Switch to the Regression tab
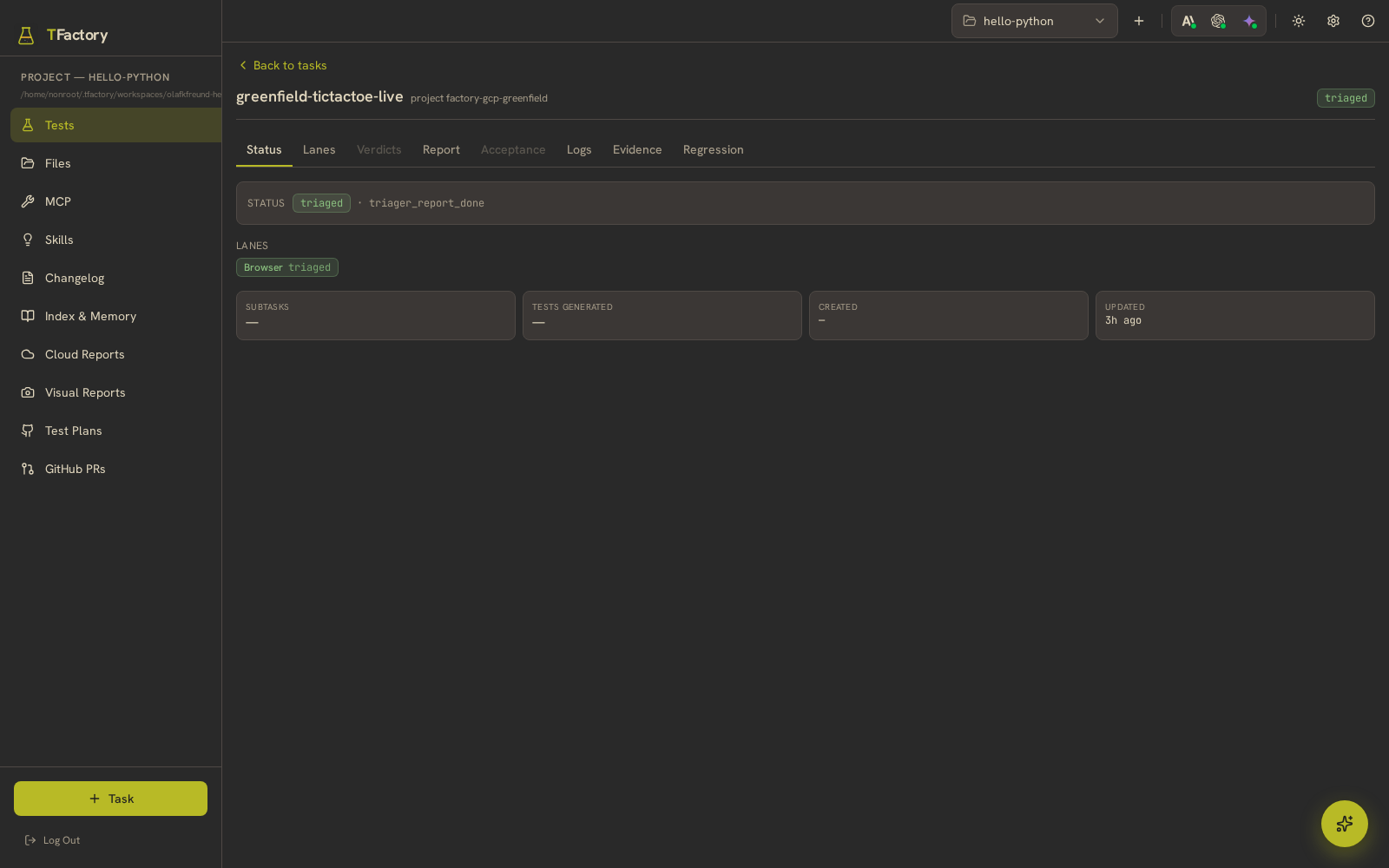 pos(714,149)
